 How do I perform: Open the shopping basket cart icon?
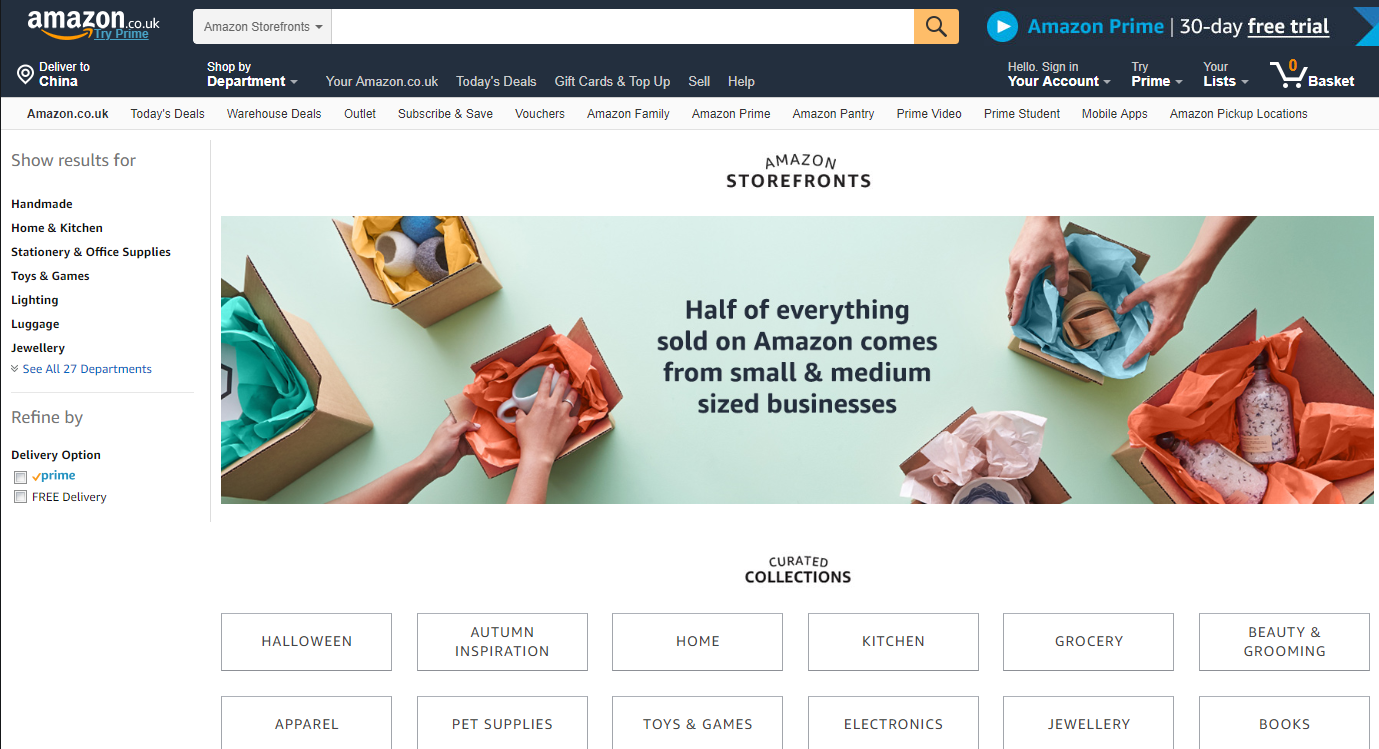[x=1289, y=74]
